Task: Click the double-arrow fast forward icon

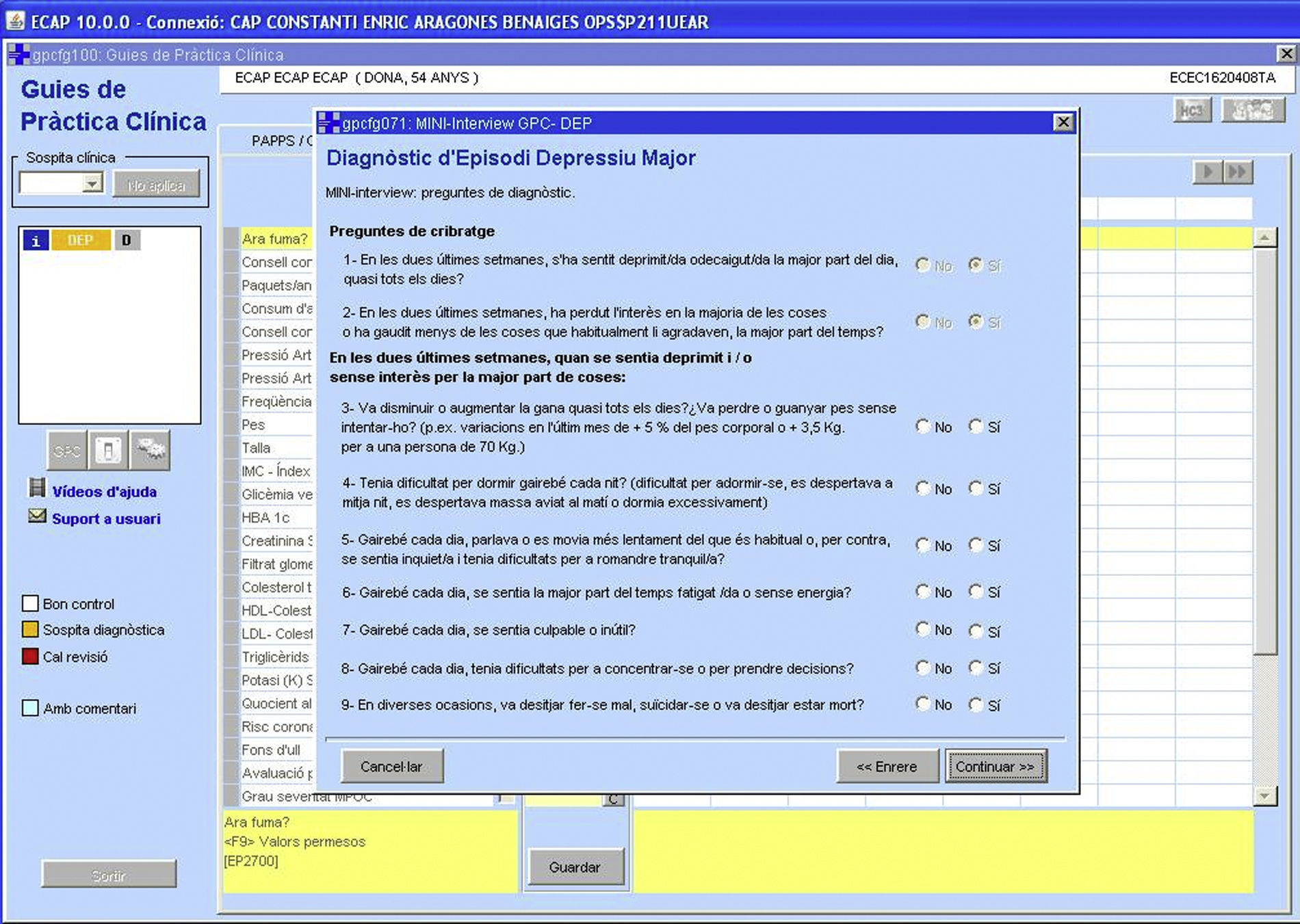Action: [x=1238, y=172]
